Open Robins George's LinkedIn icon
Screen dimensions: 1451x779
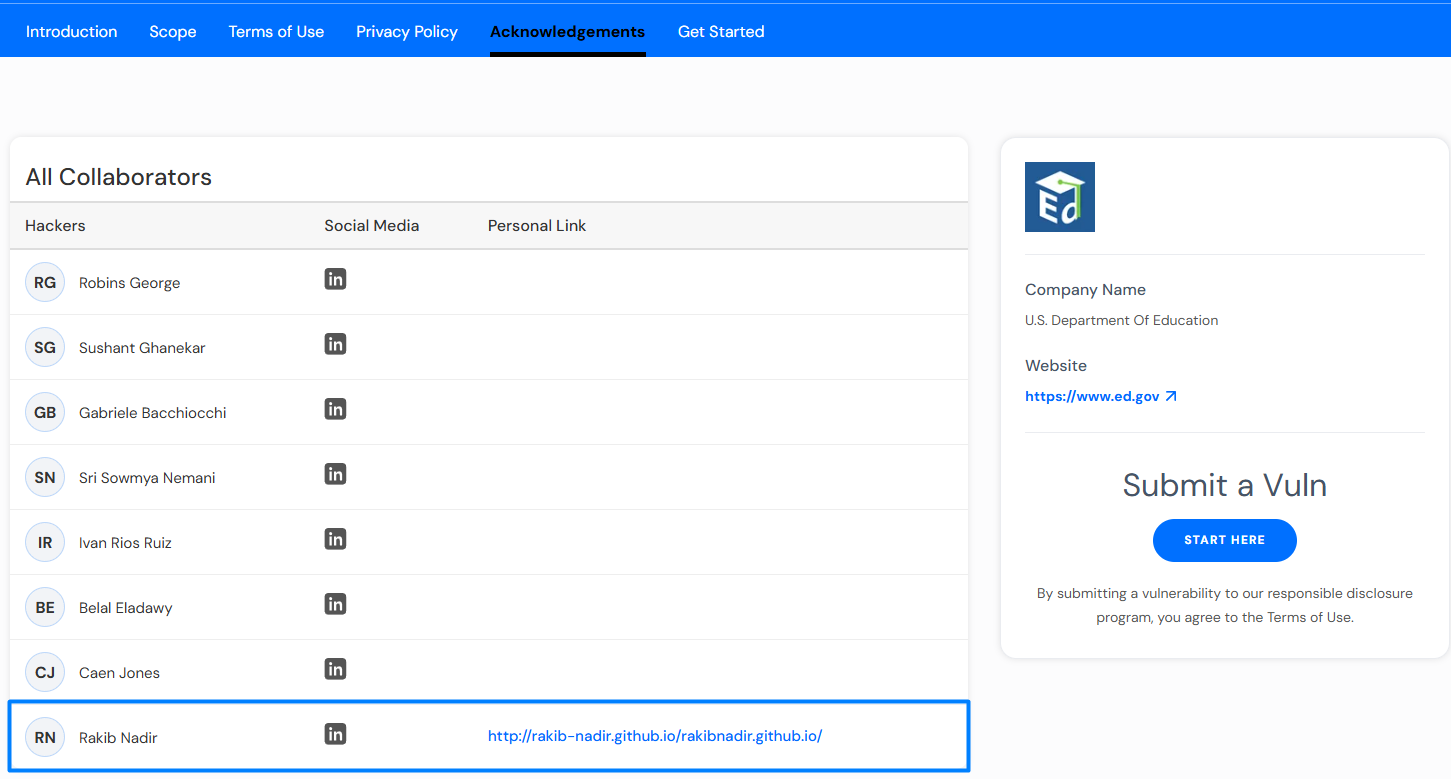pyautogui.click(x=336, y=279)
